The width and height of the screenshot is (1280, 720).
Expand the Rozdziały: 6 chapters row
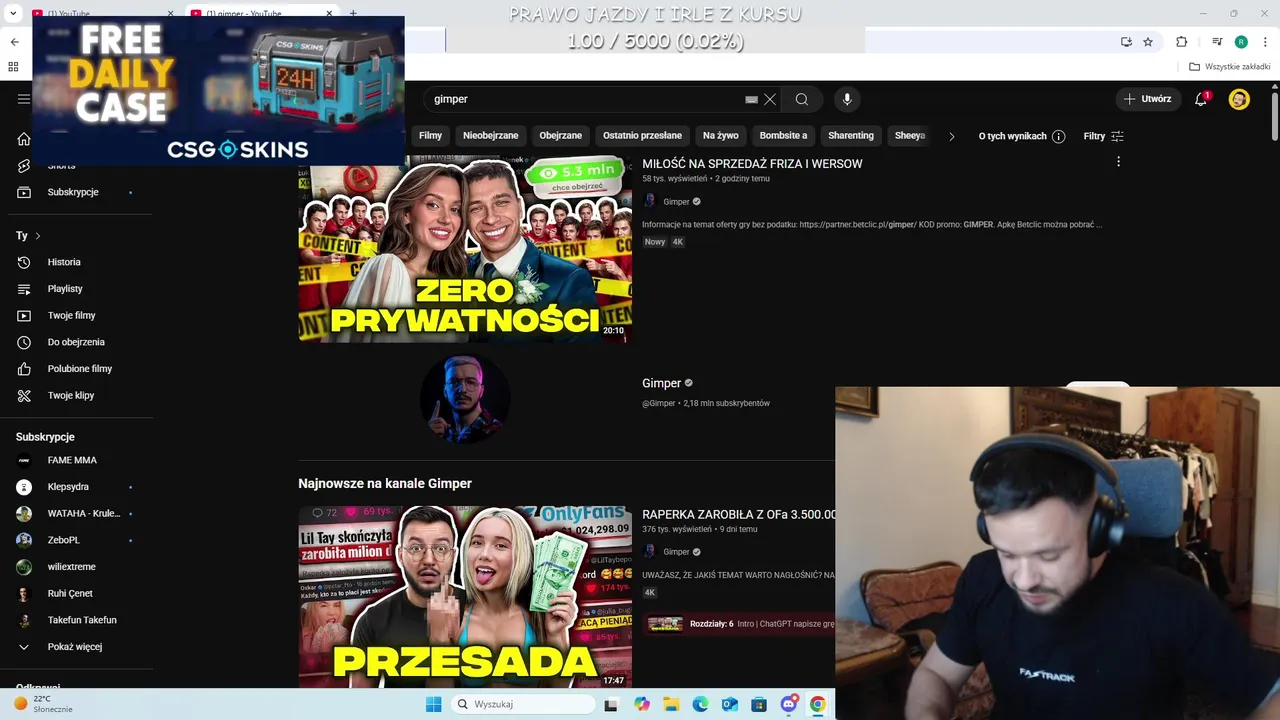739,624
